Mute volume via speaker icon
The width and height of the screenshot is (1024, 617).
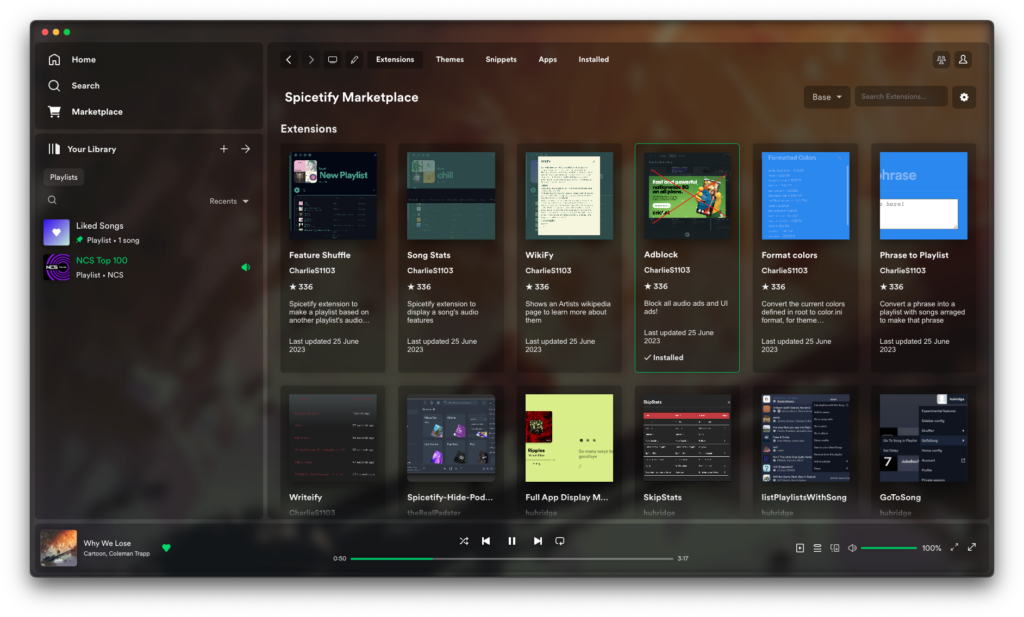[852, 548]
